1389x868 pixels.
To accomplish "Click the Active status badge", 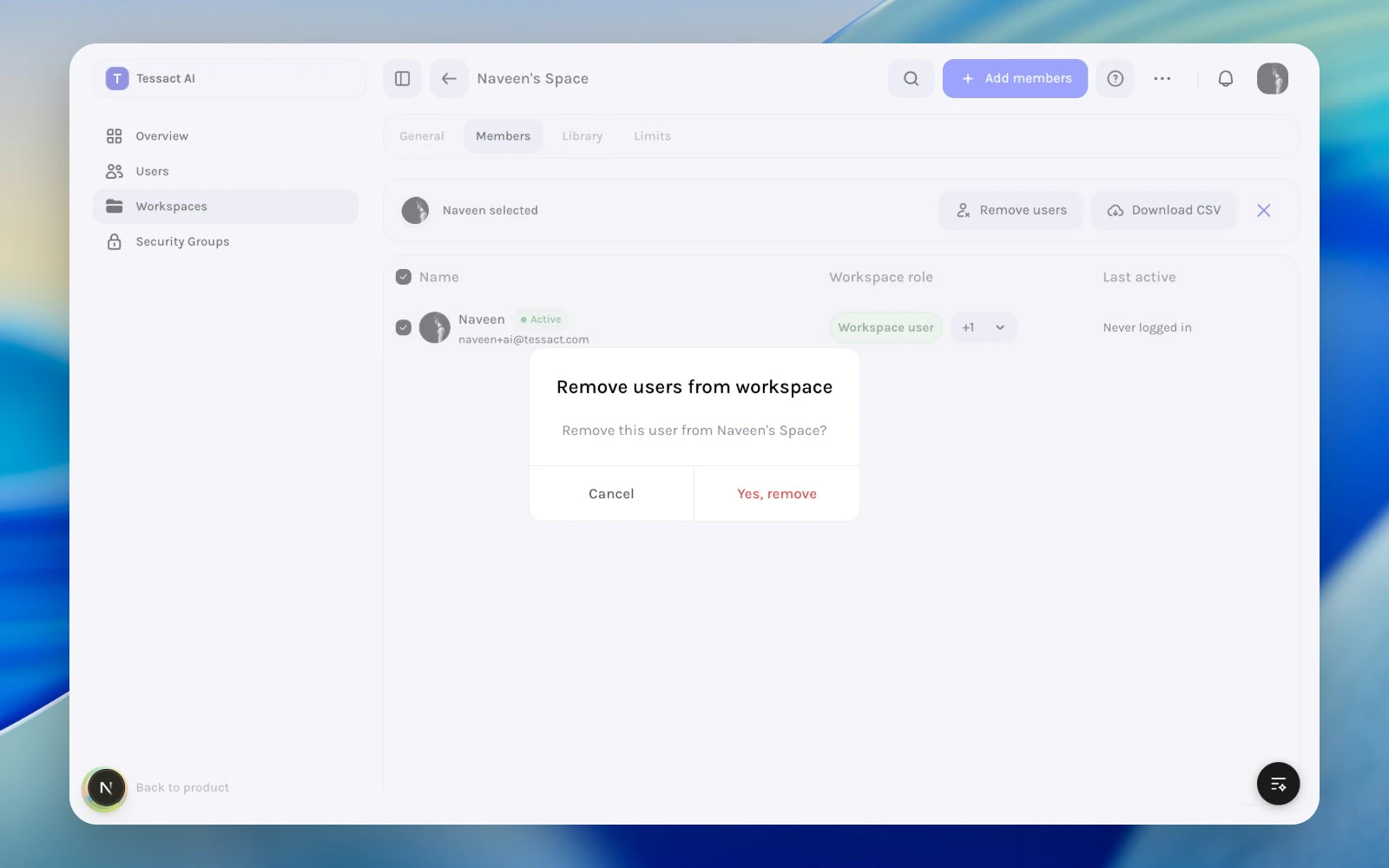I will point(541,319).
